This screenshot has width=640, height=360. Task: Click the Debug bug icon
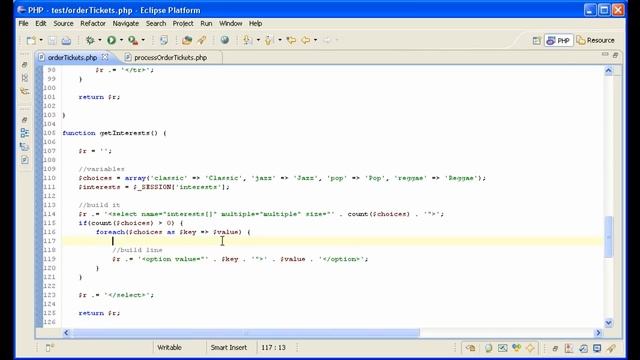(90, 40)
